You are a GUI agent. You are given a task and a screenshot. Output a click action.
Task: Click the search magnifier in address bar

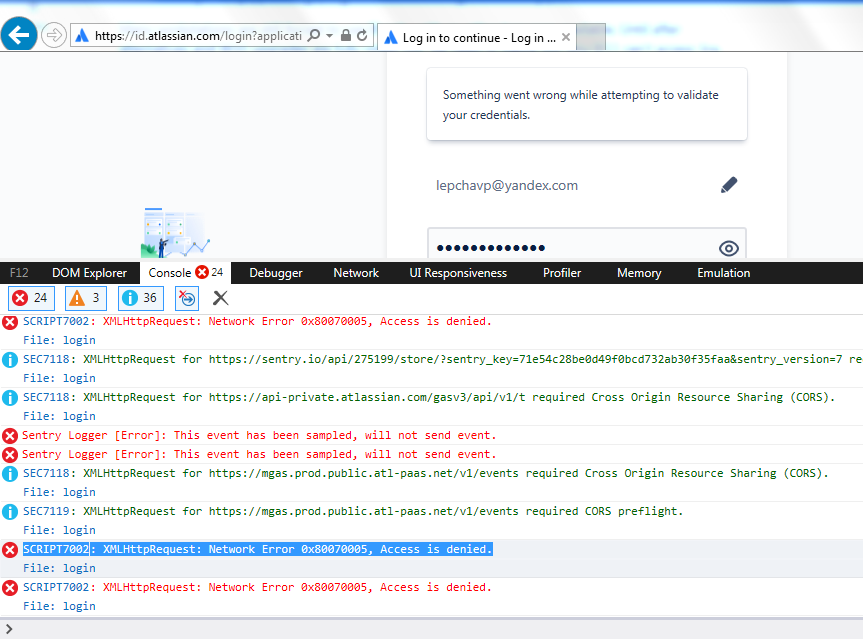[x=313, y=36]
